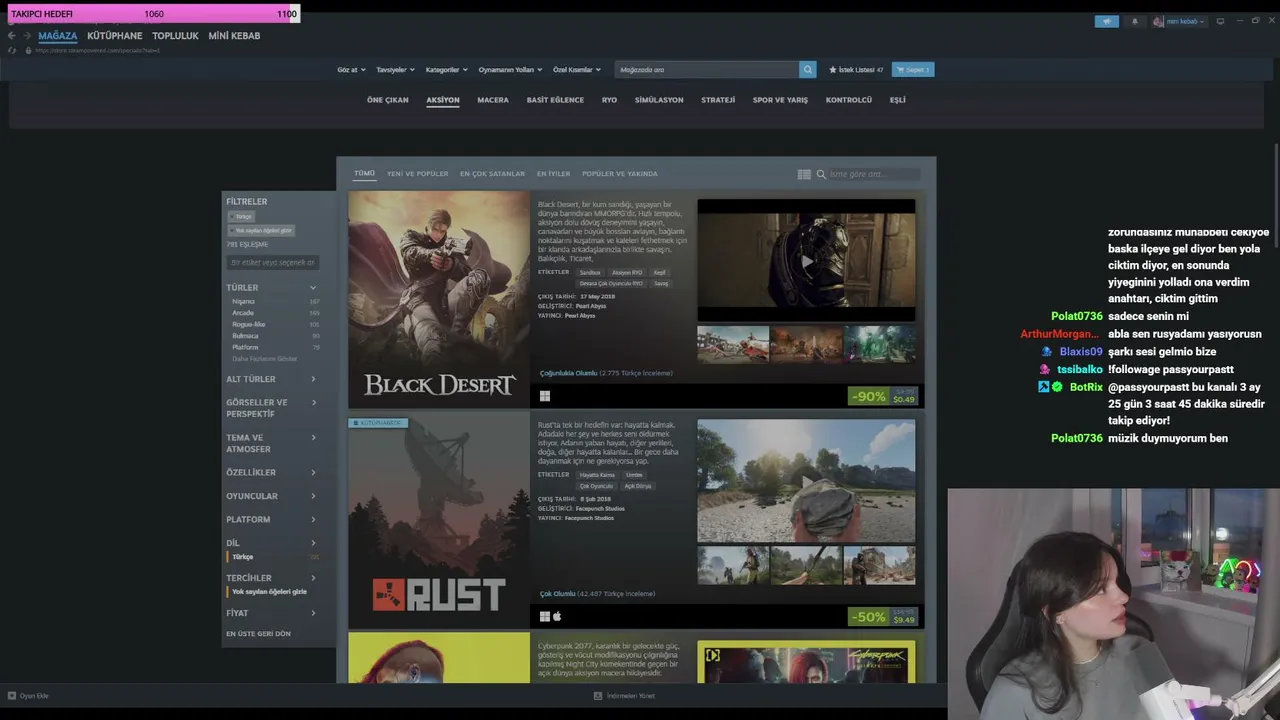Select the STRATEJİ category tab
This screenshot has width=1280, height=720.
(718, 100)
